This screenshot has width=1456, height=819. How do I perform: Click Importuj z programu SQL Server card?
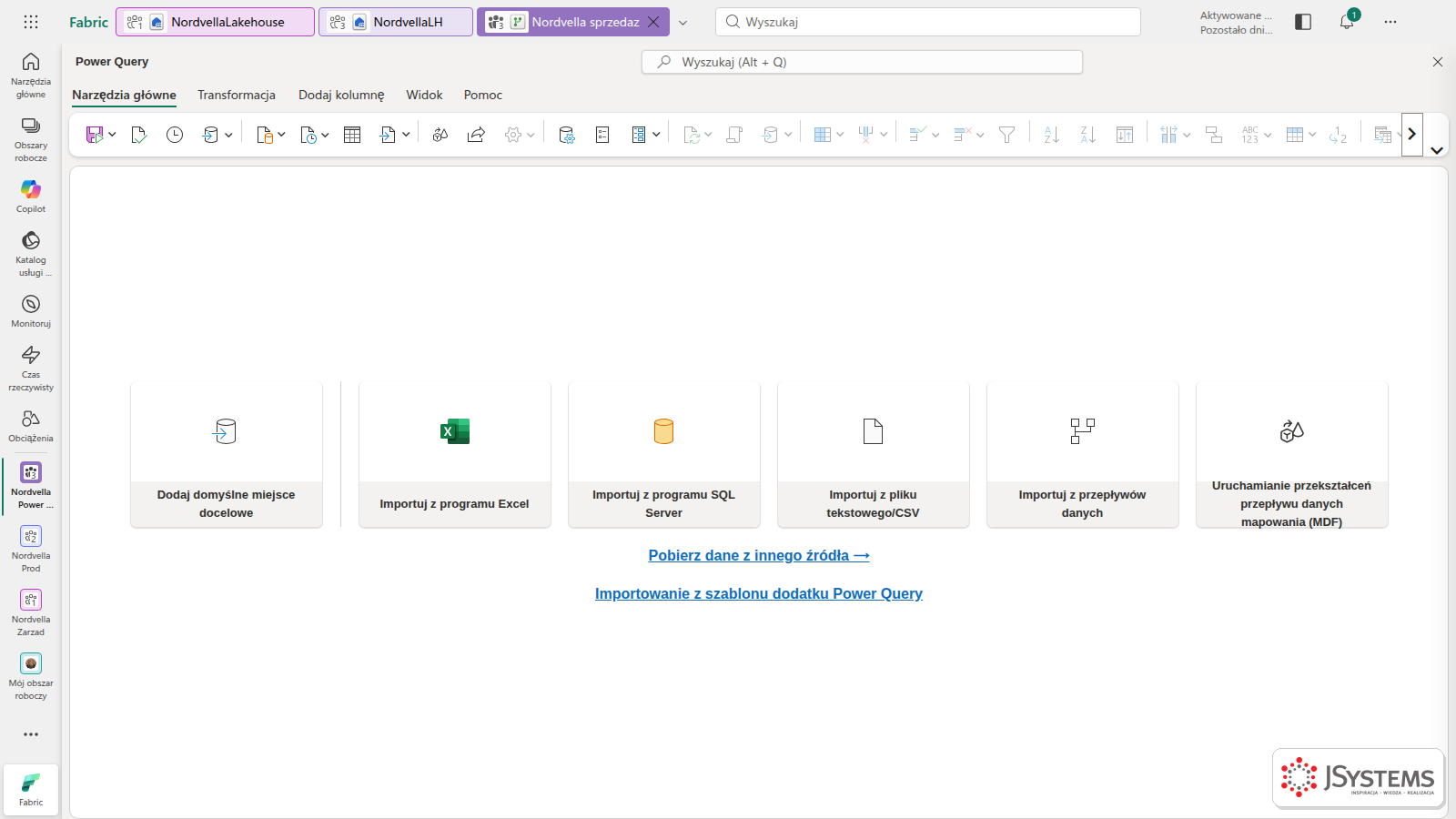click(664, 455)
